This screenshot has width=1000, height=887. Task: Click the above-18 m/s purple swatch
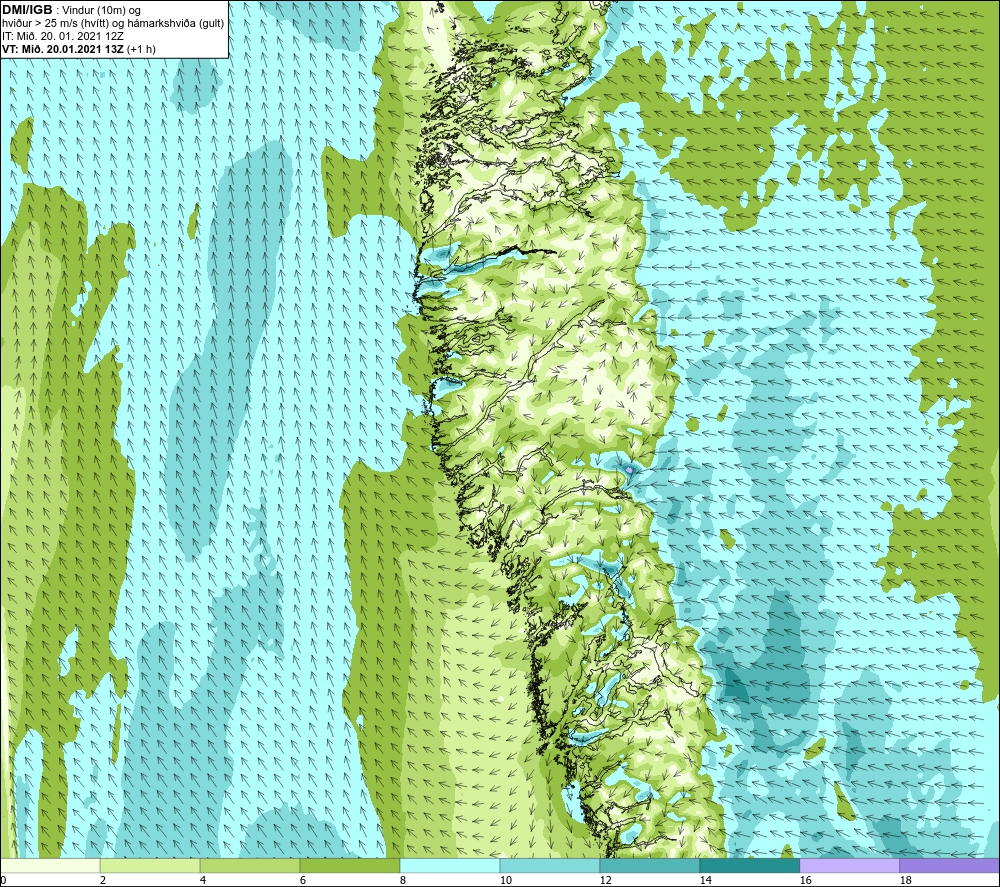950,865
